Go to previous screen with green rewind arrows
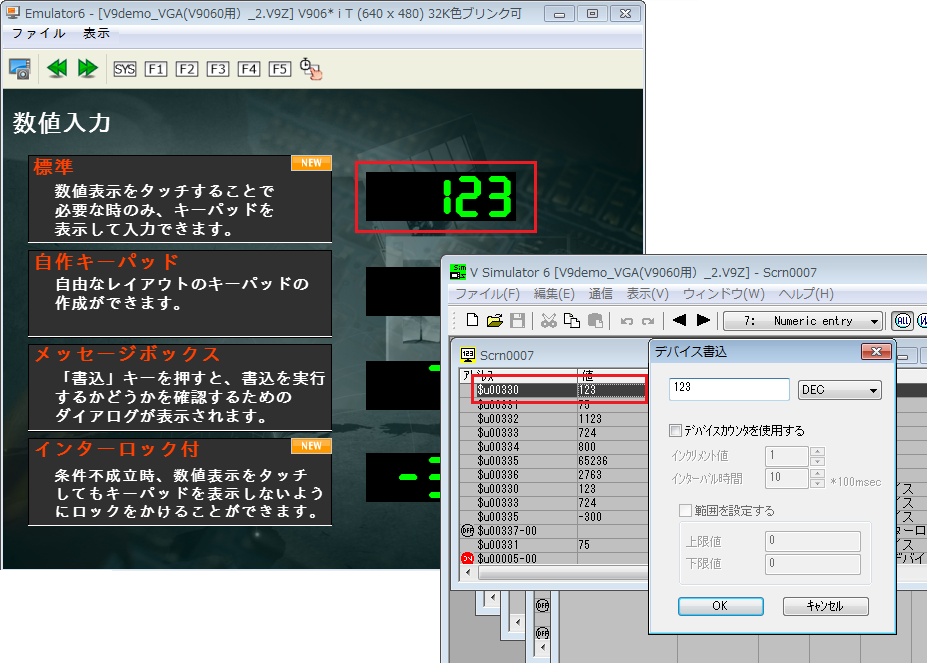This screenshot has height=663, width=927. tap(57, 68)
